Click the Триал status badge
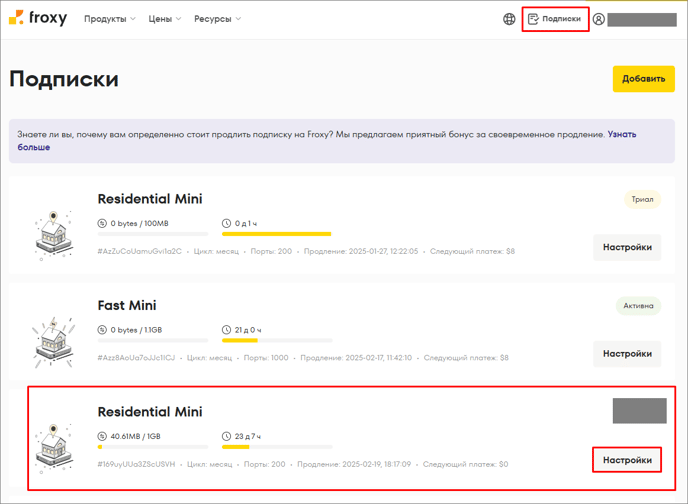 tap(642, 199)
